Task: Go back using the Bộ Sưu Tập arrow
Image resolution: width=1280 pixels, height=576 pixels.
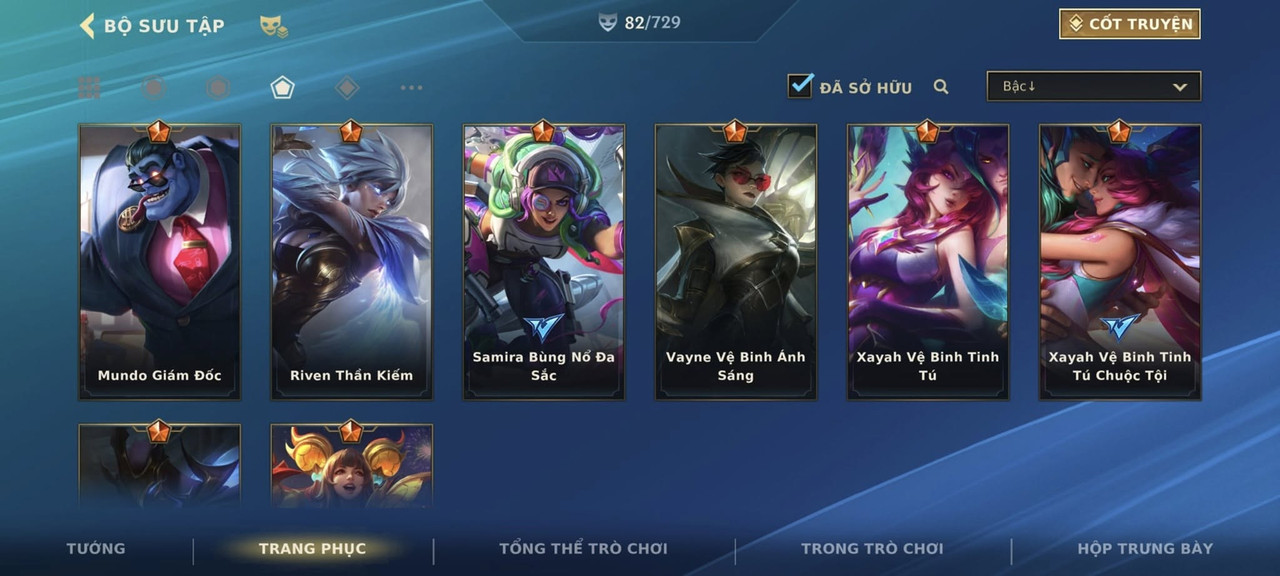Action: pyautogui.click(x=87, y=25)
